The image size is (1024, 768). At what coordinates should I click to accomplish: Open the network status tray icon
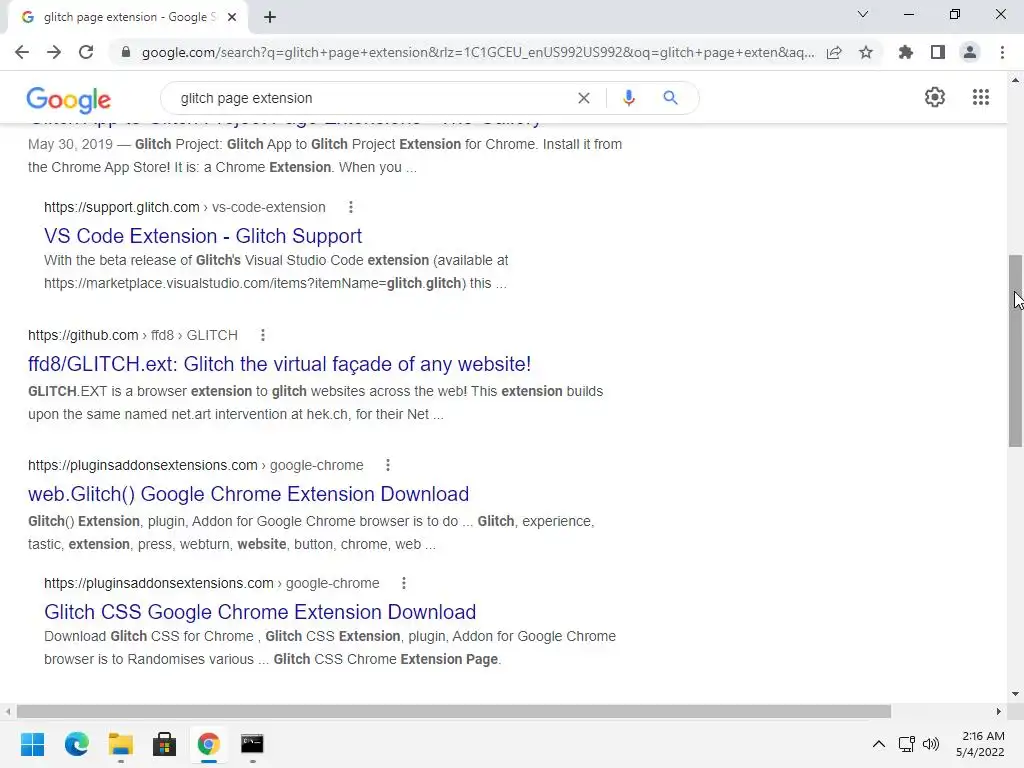(906, 744)
